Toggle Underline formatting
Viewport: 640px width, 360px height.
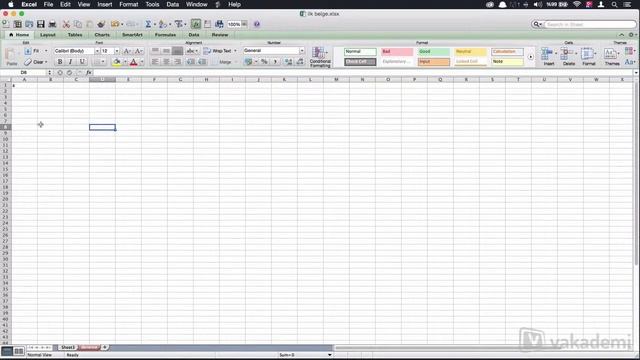pyautogui.click(x=82, y=62)
